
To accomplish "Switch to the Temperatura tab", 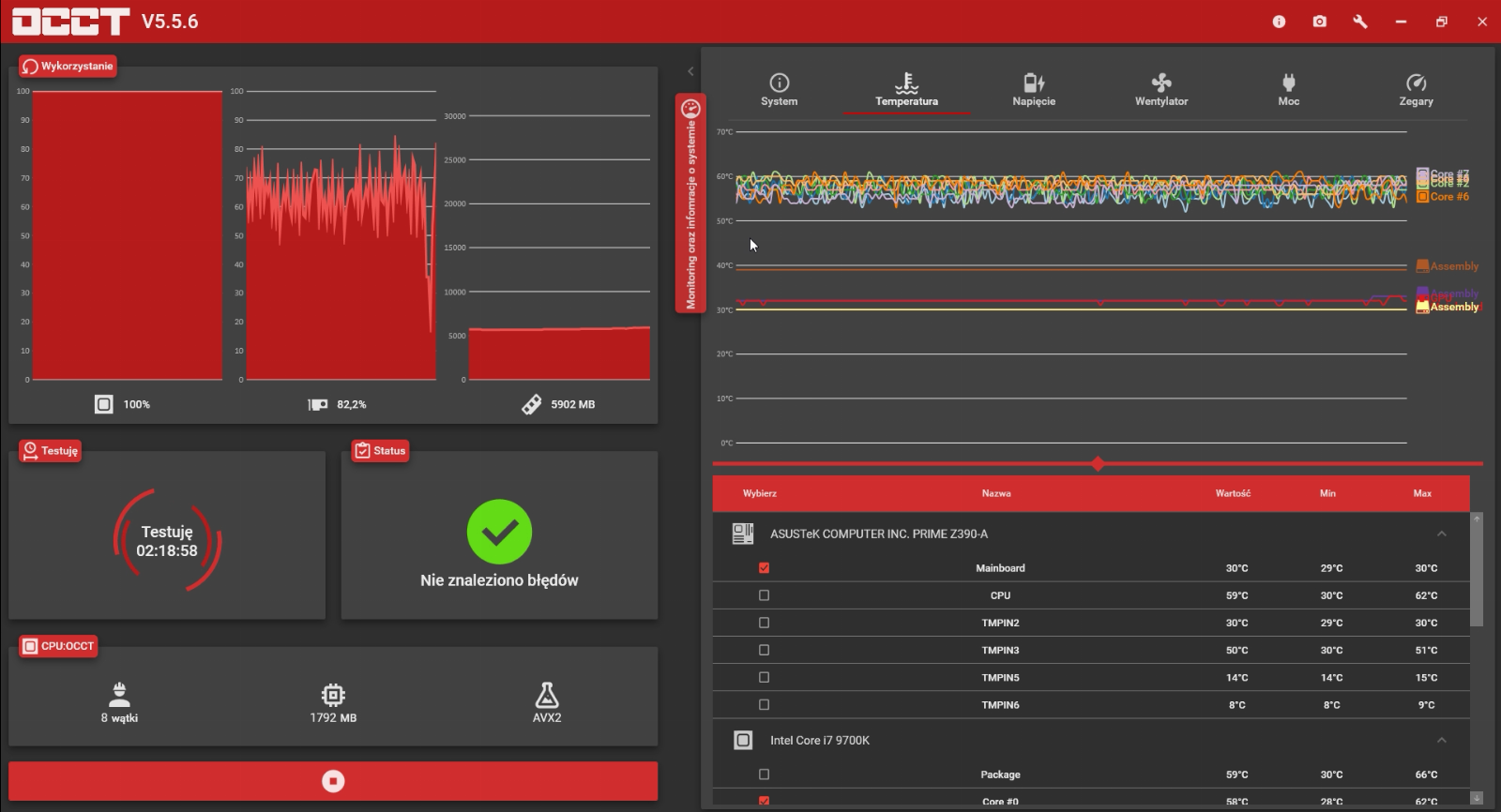I will coord(906,90).
